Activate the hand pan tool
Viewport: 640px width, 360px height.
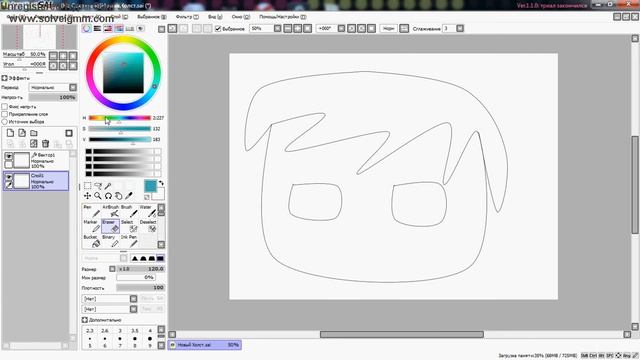pos(118,196)
